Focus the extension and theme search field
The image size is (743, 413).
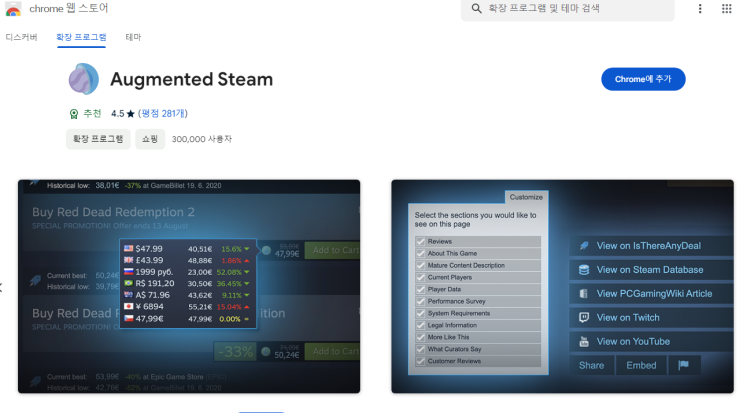568,9
